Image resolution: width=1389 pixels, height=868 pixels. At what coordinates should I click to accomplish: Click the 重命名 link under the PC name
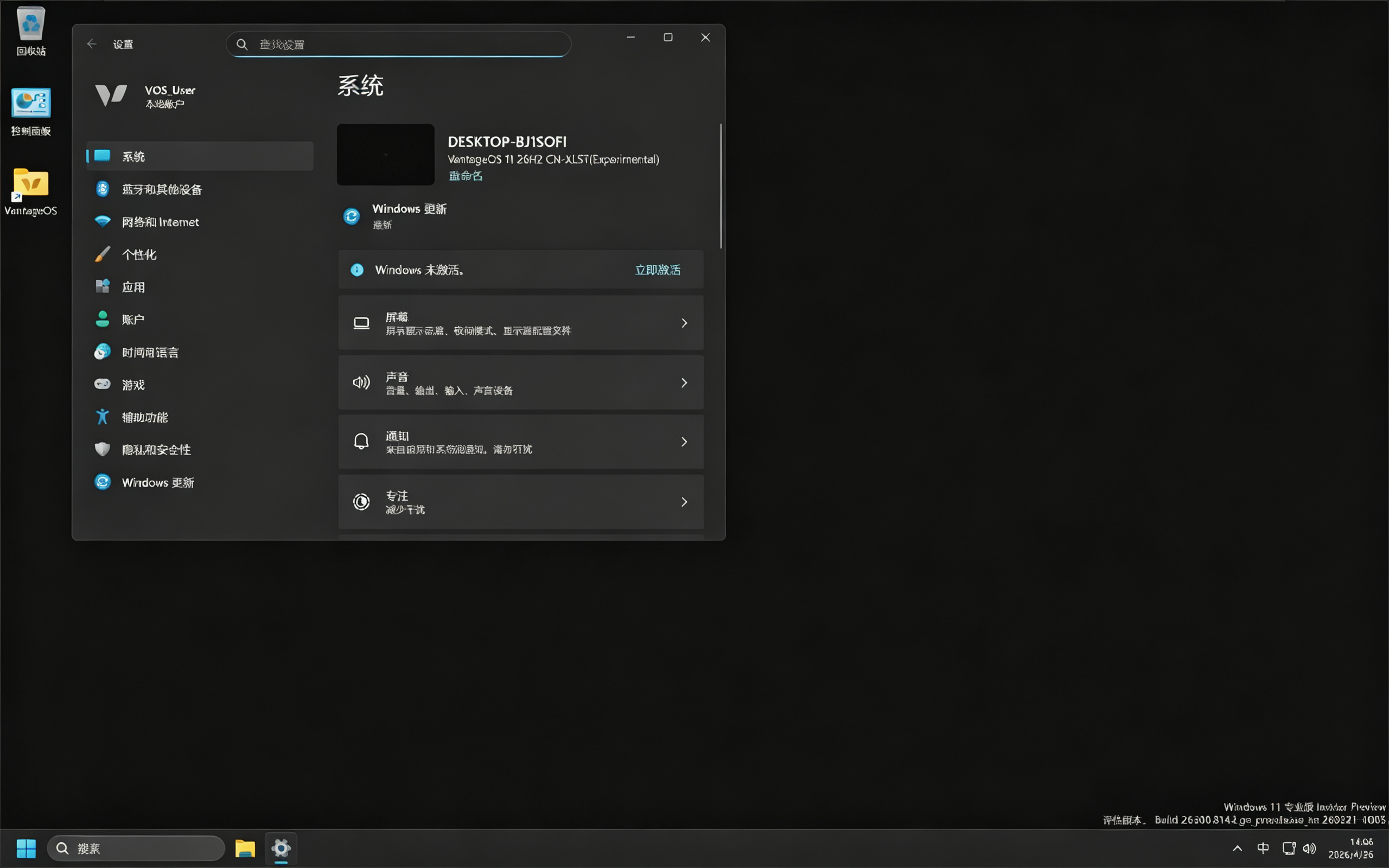466,176
